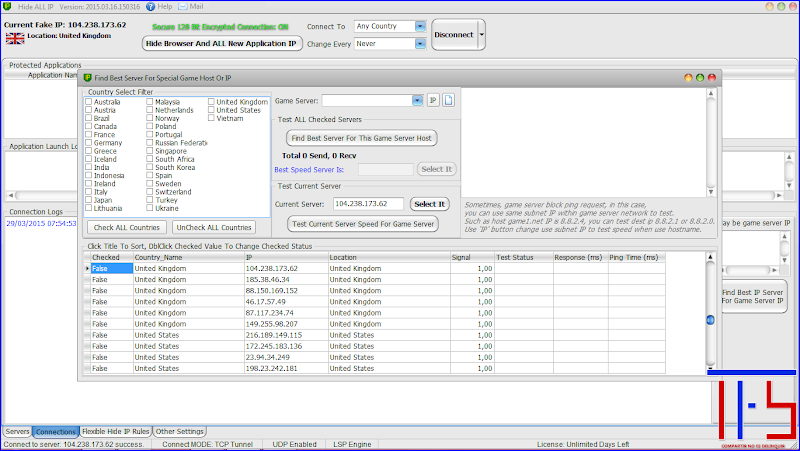Image resolution: width=800 pixels, height=451 pixels.
Task: Open the Other Settings tab
Action: pos(180,432)
